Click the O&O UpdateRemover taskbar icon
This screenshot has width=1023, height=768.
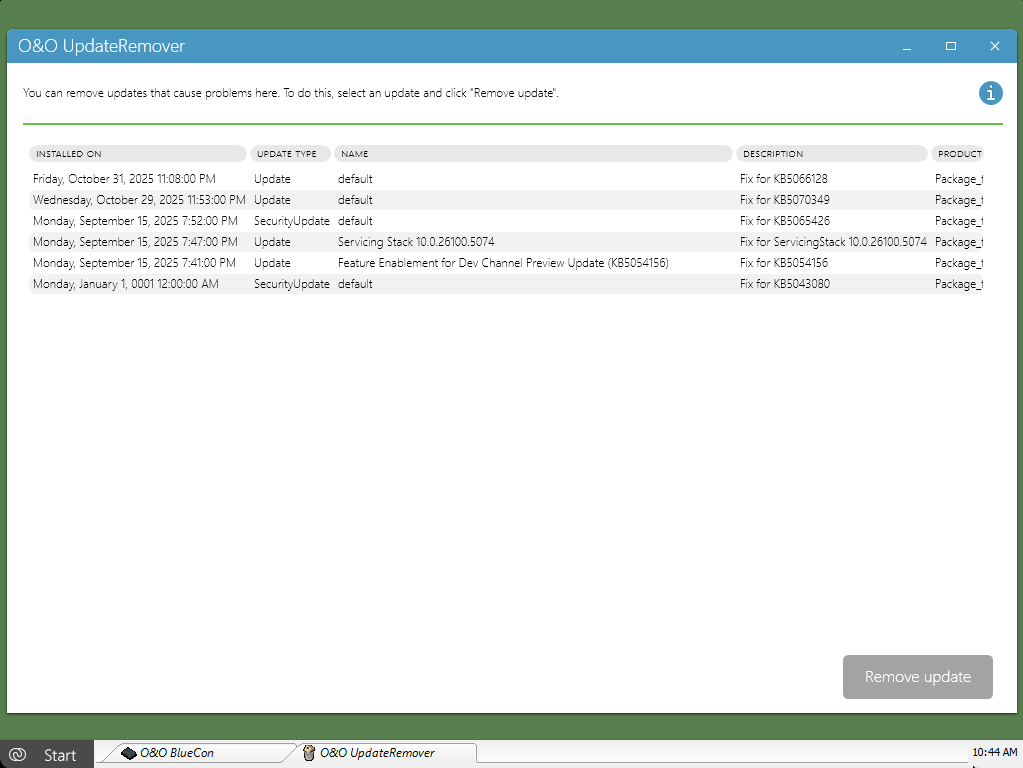pyautogui.click(x=309, y=753)
